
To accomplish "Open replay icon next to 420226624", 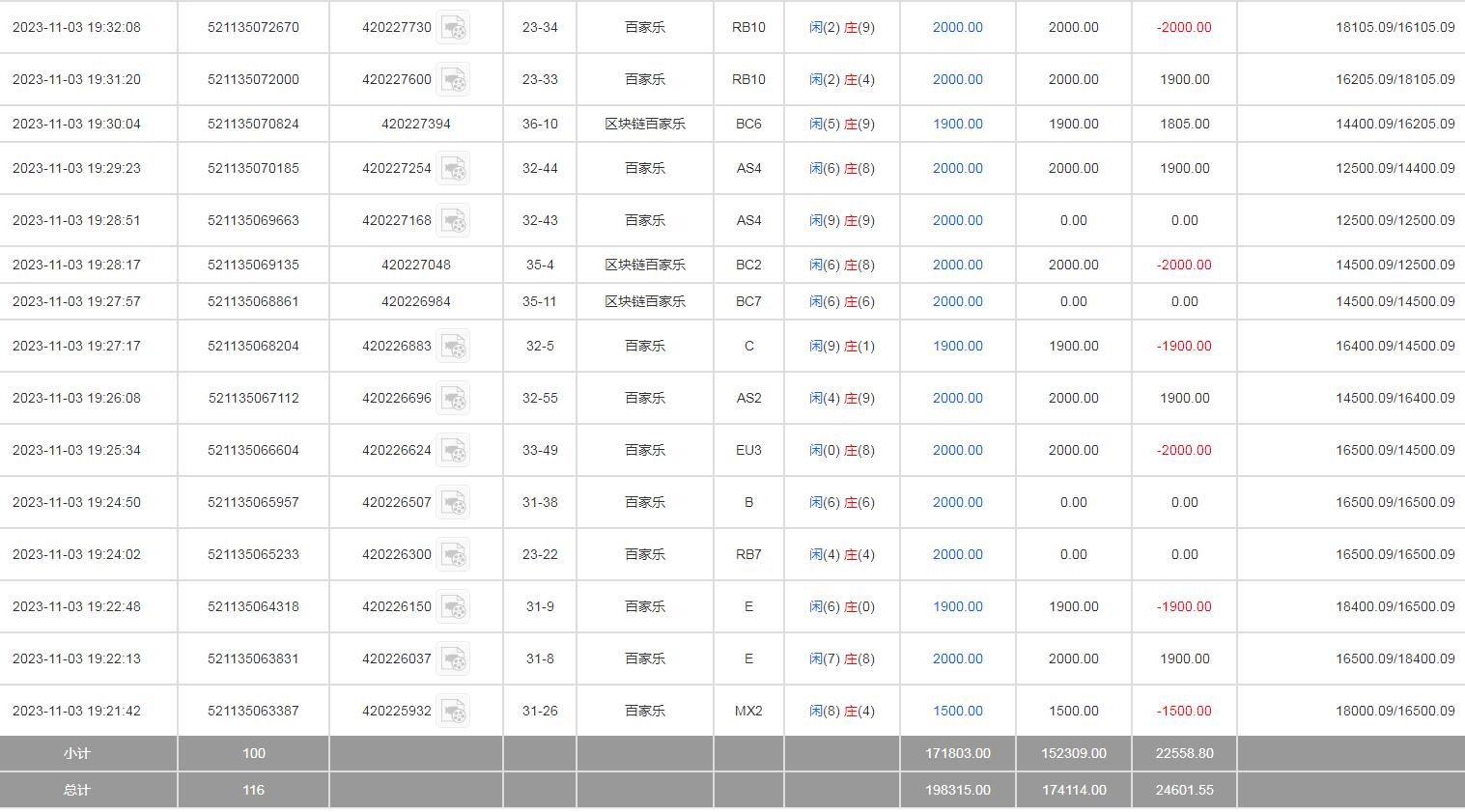I will coord(453,451).
